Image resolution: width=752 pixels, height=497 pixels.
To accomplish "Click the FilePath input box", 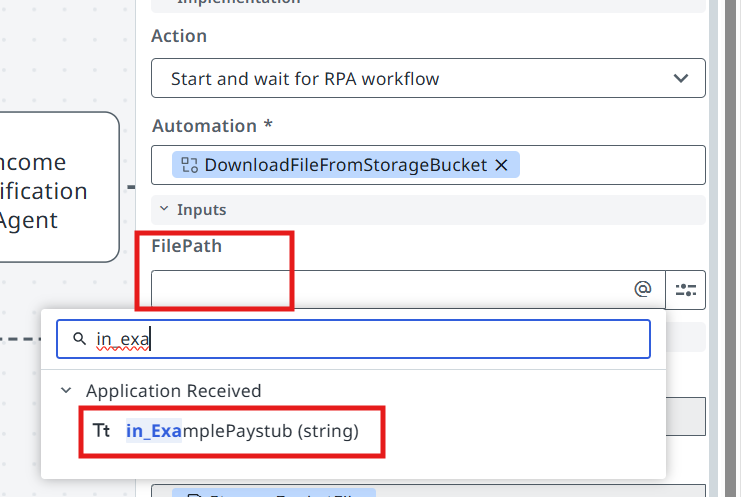I will pos(408,289).
